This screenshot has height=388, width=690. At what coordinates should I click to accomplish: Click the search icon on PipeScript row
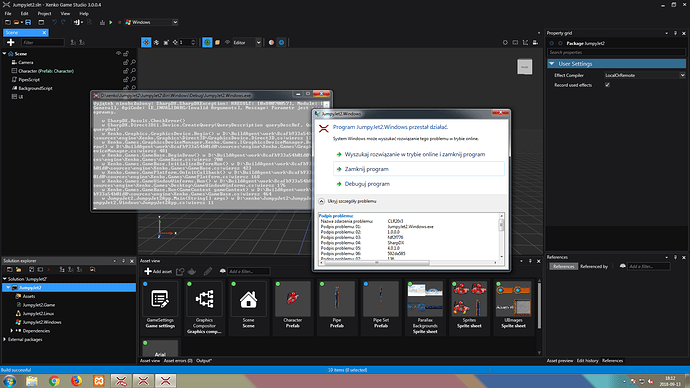[x=133, y=80]
